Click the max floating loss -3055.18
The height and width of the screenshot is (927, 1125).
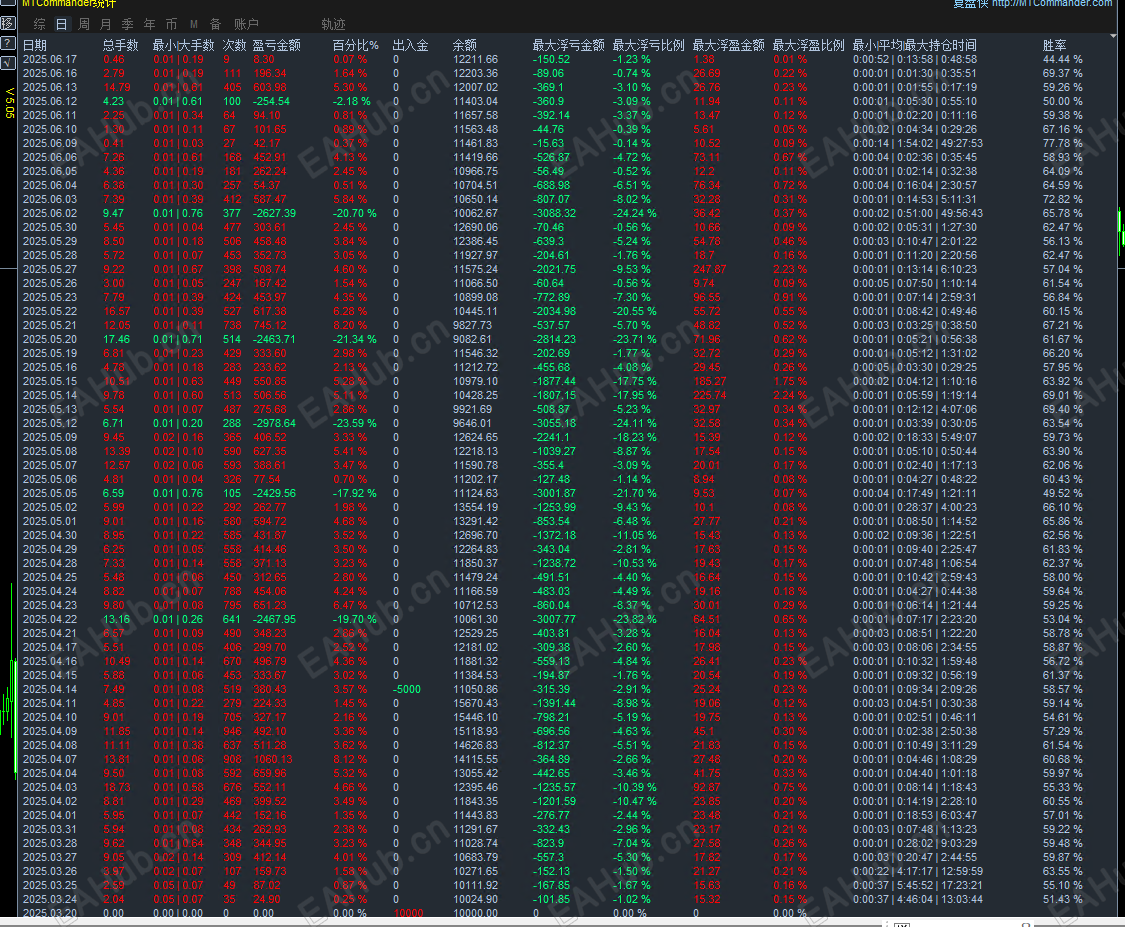(x=554, y=423)
